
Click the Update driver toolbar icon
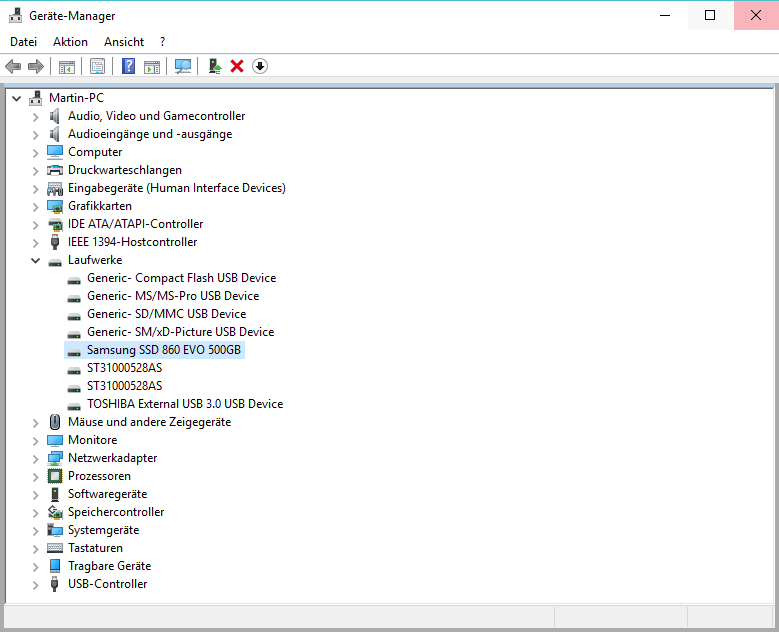(x=215, y=66)
